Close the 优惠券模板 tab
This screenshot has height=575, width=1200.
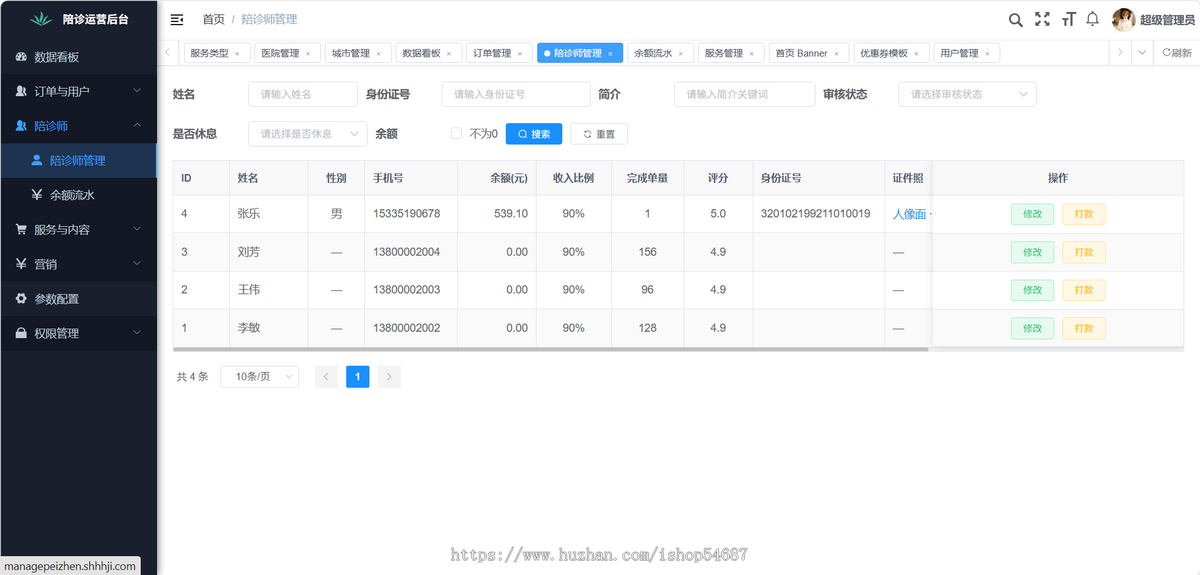[x=916, y=54]
